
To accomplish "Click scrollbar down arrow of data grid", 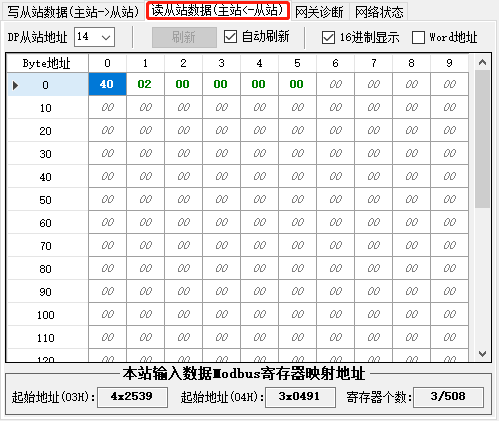I will [x=482, y=354].
